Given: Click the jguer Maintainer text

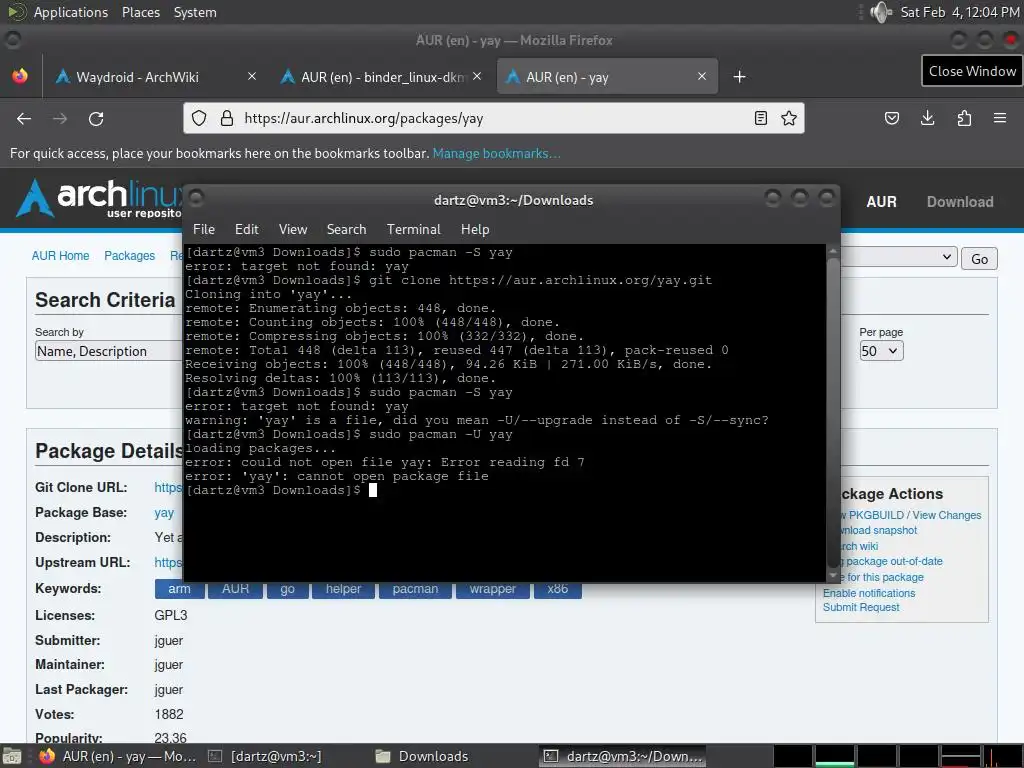Looking at the screenshot, I should tap(168, 665).
